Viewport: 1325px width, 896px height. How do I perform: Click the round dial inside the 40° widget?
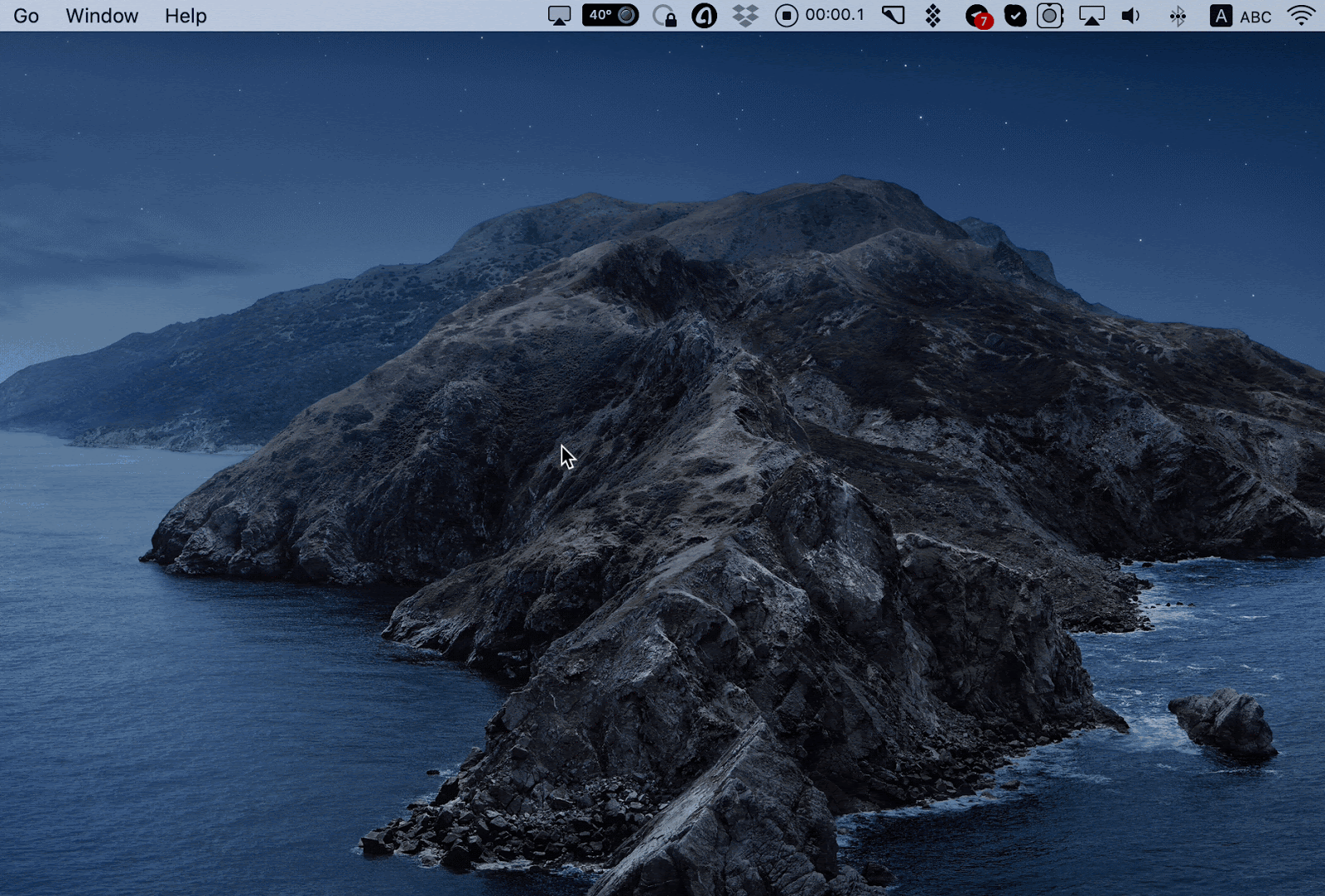point(627,15)
